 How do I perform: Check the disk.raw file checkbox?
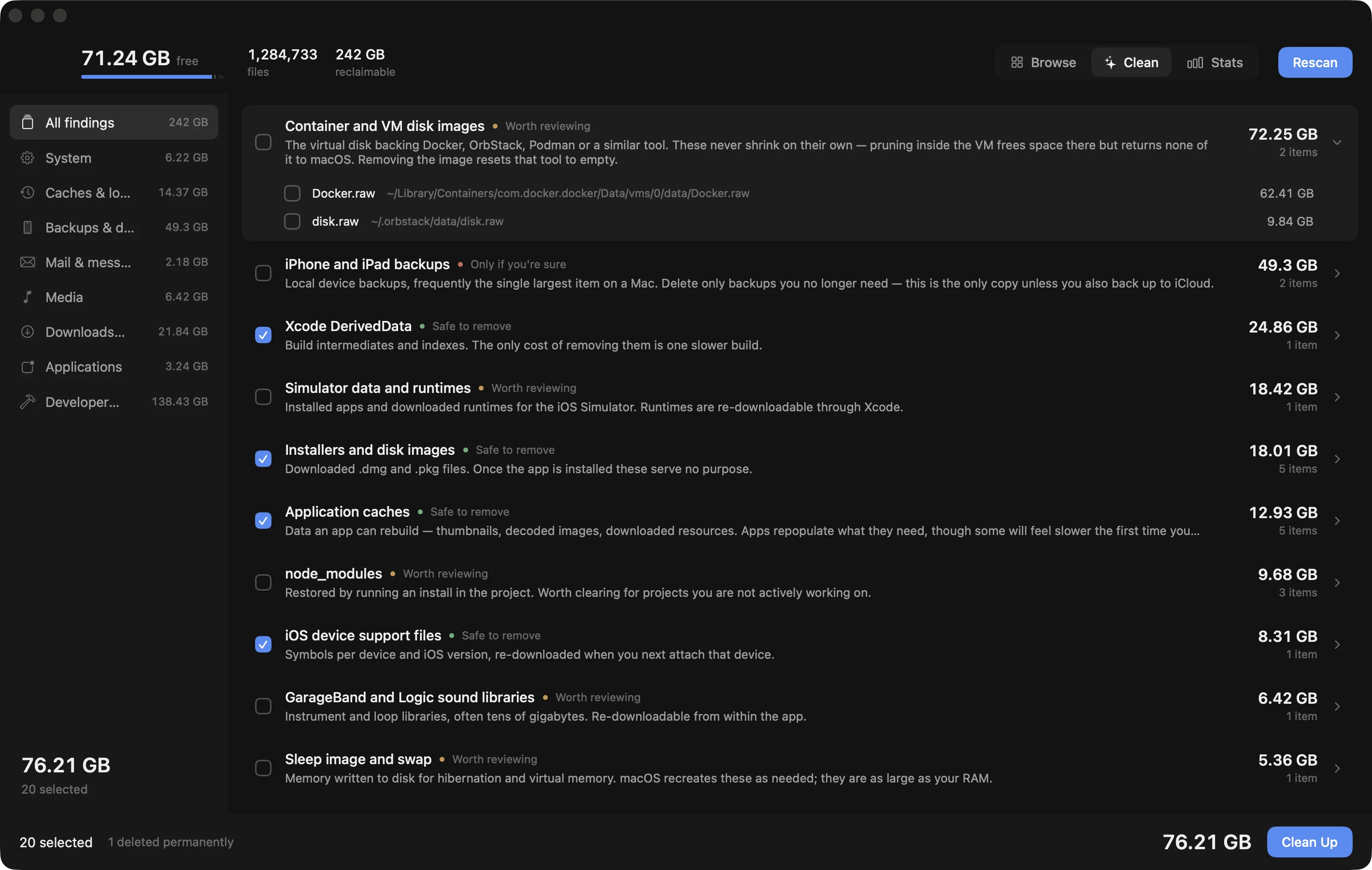pos(292,221)
